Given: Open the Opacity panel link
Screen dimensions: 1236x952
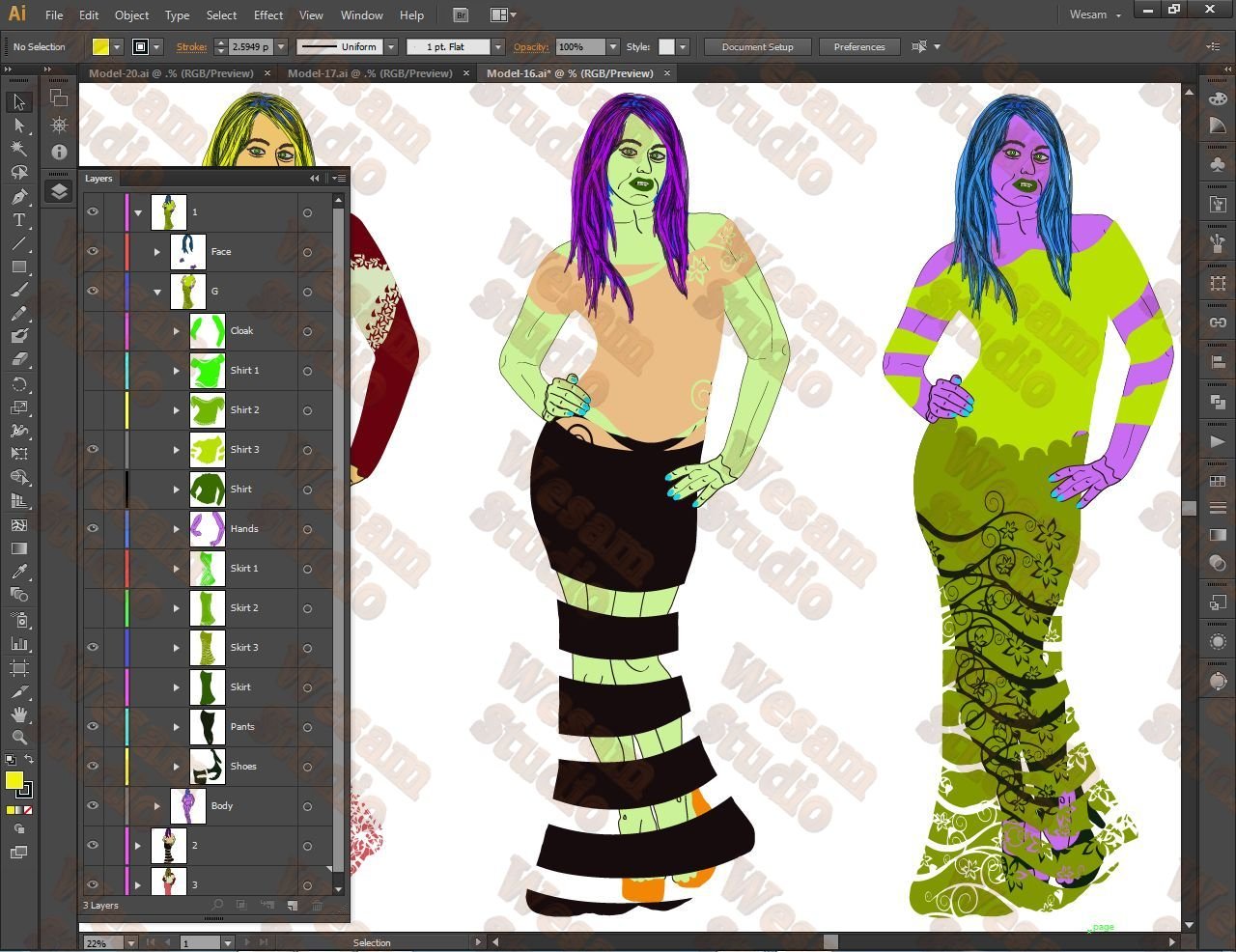Looking at the screenshot, I should point(531,46).
